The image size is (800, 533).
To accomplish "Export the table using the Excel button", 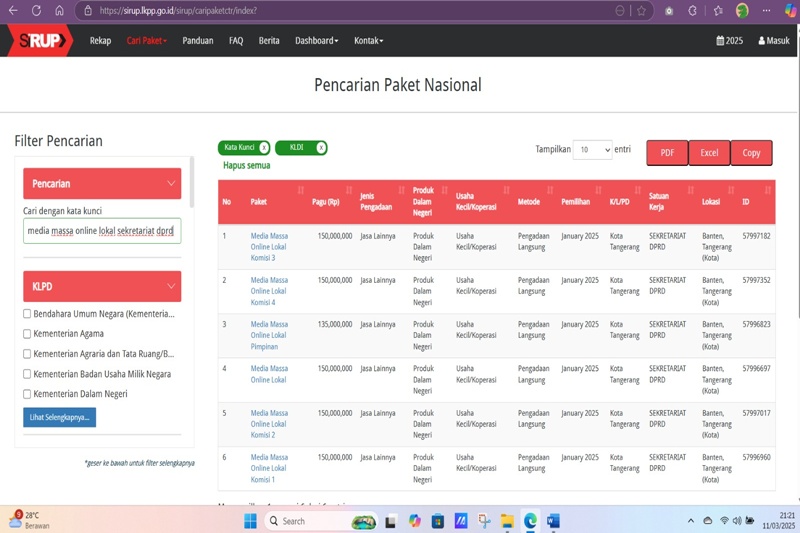I will [x=709, y=153].
